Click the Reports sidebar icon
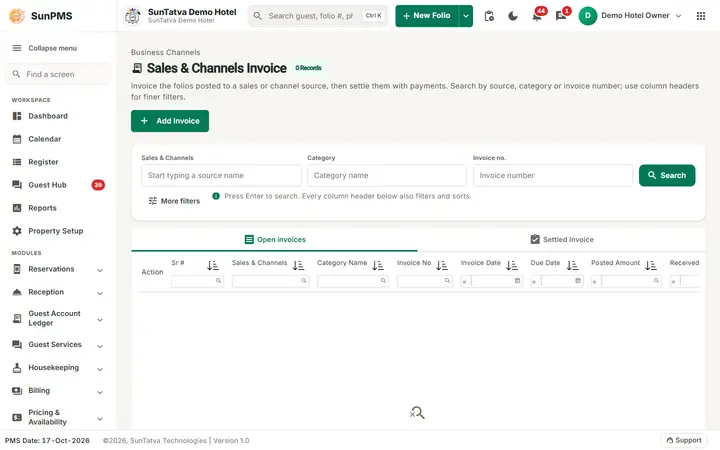720x450 pixels. point(17,208)
